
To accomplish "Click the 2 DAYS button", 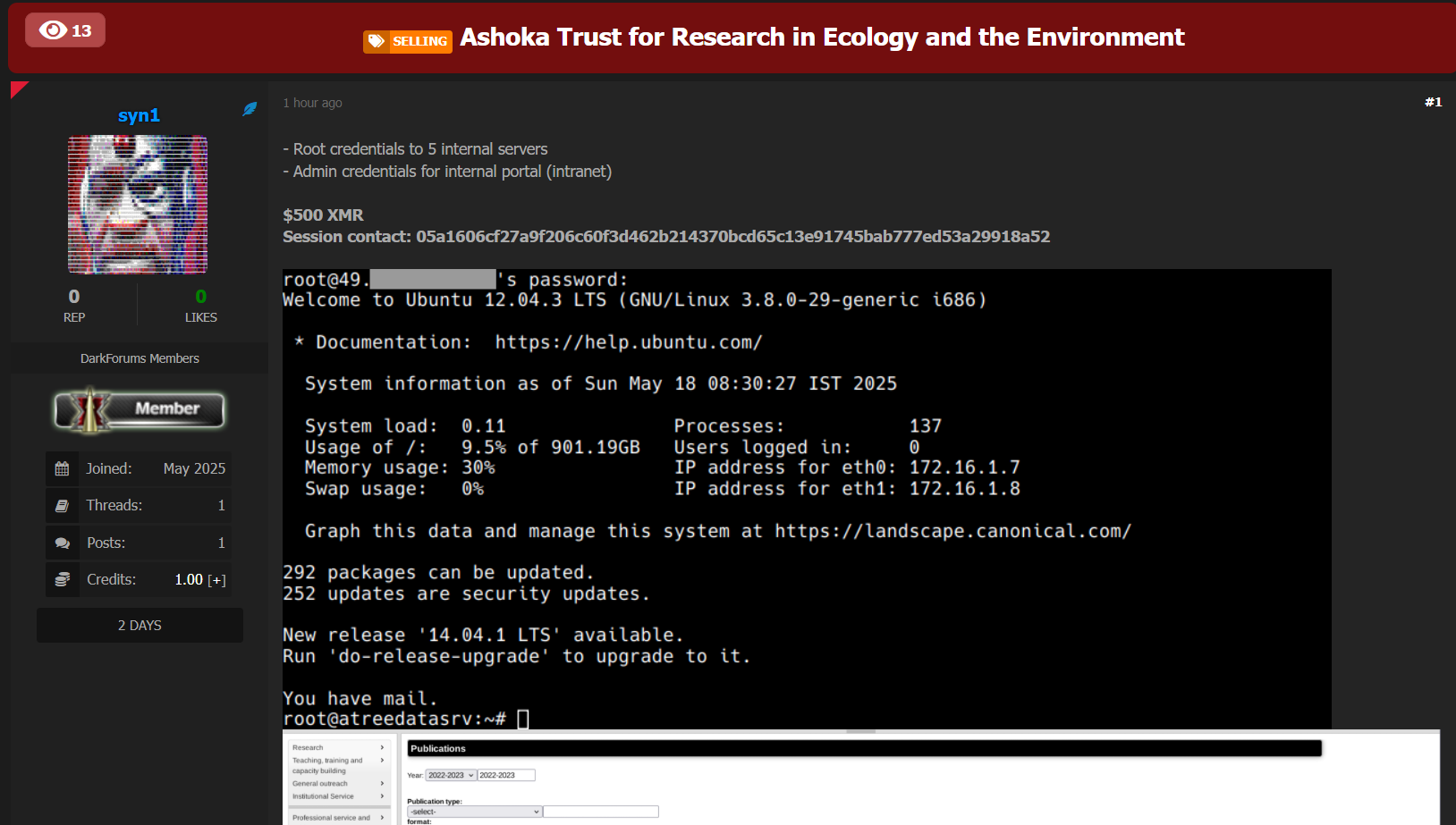I will (x=140, y=626).
